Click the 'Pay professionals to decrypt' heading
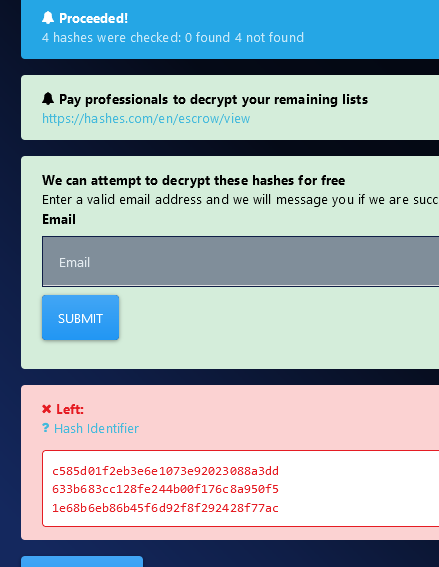The width and height of the screenshot is (439, 567). point(213,99)
